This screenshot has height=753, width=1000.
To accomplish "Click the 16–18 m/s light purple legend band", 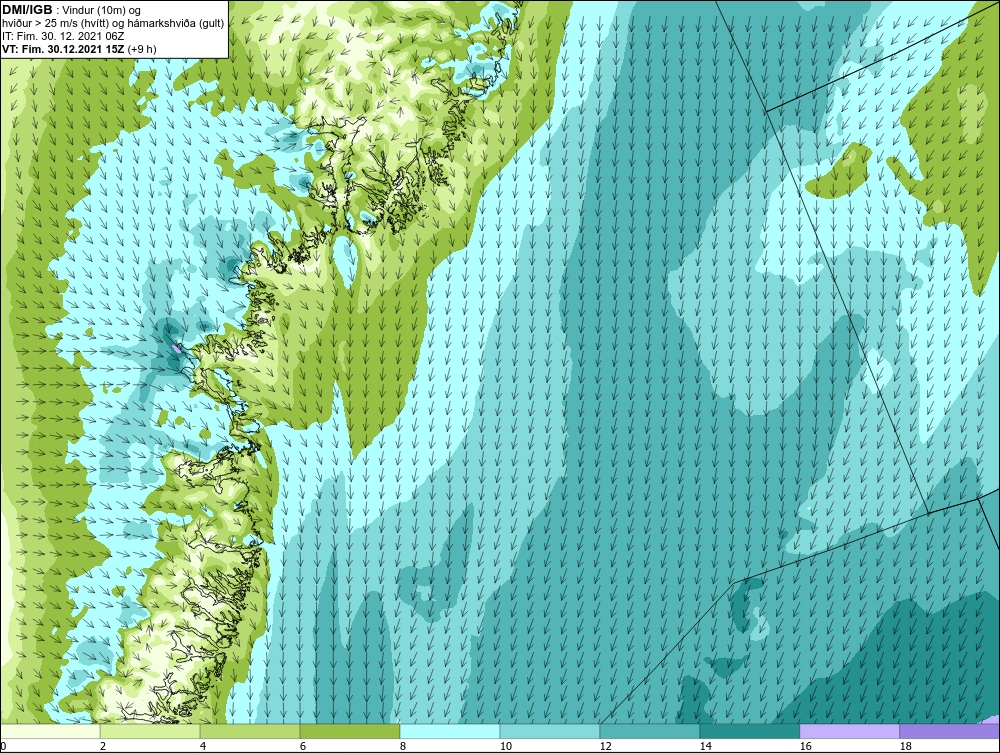I will 849,731.
